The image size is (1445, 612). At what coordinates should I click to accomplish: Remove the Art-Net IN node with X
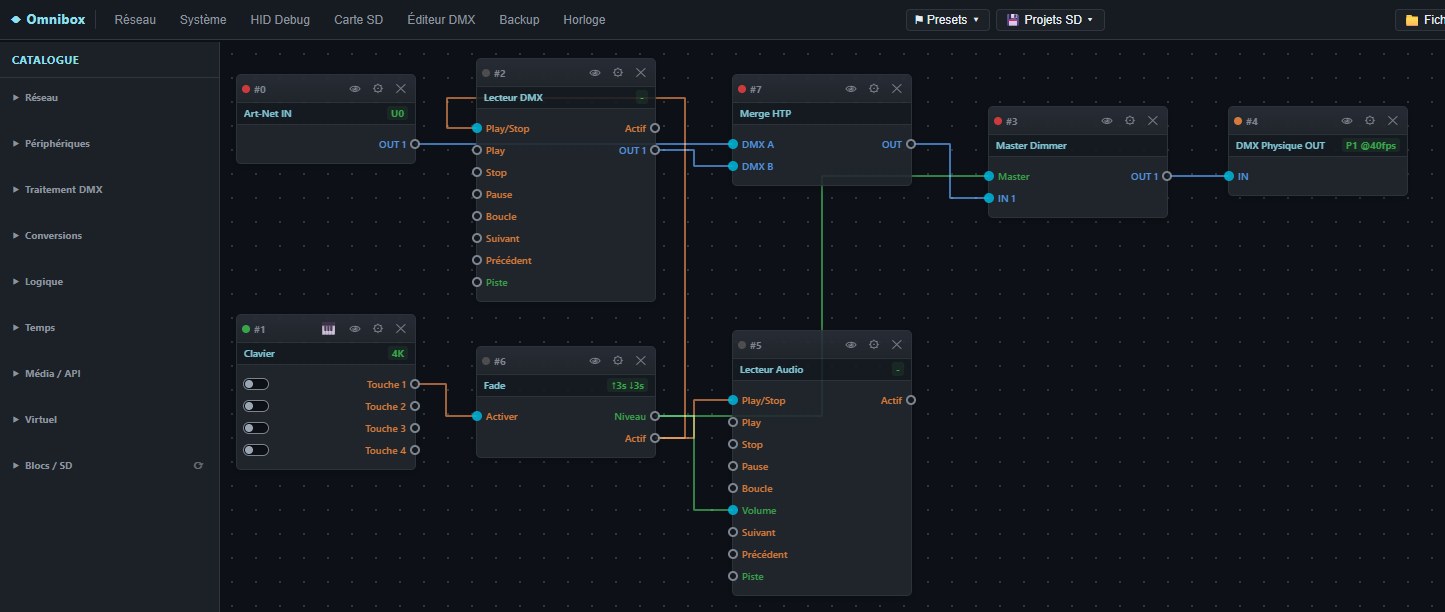401,89
